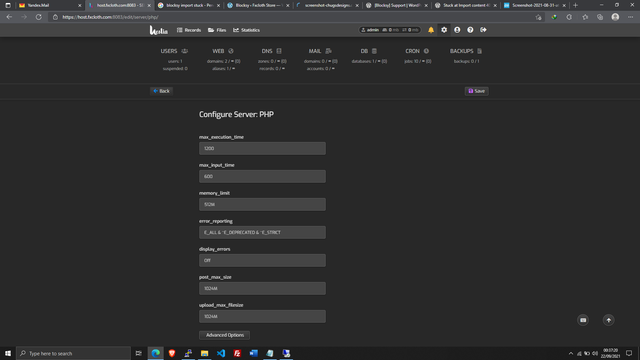The width and height of the screenshot is (640, 360).
Task: Open Brave browser from the taskbar
Action: click(172, 353)
